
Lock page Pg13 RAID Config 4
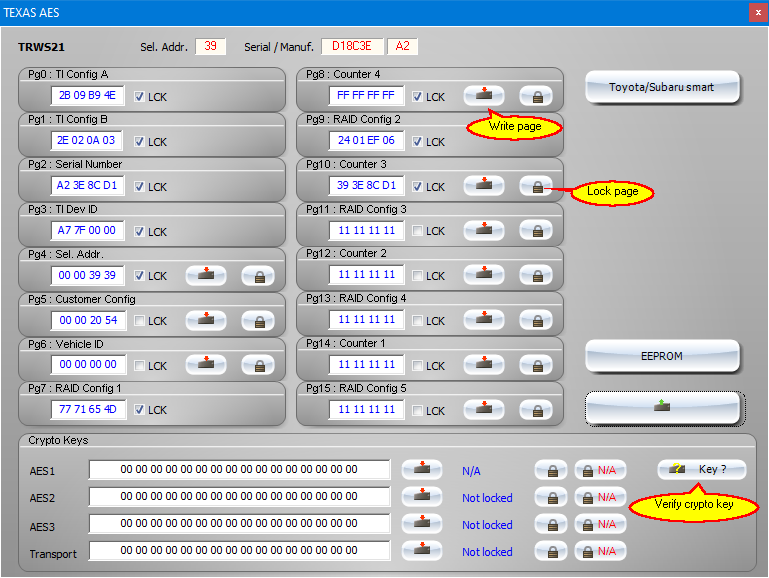coord(538,320)
